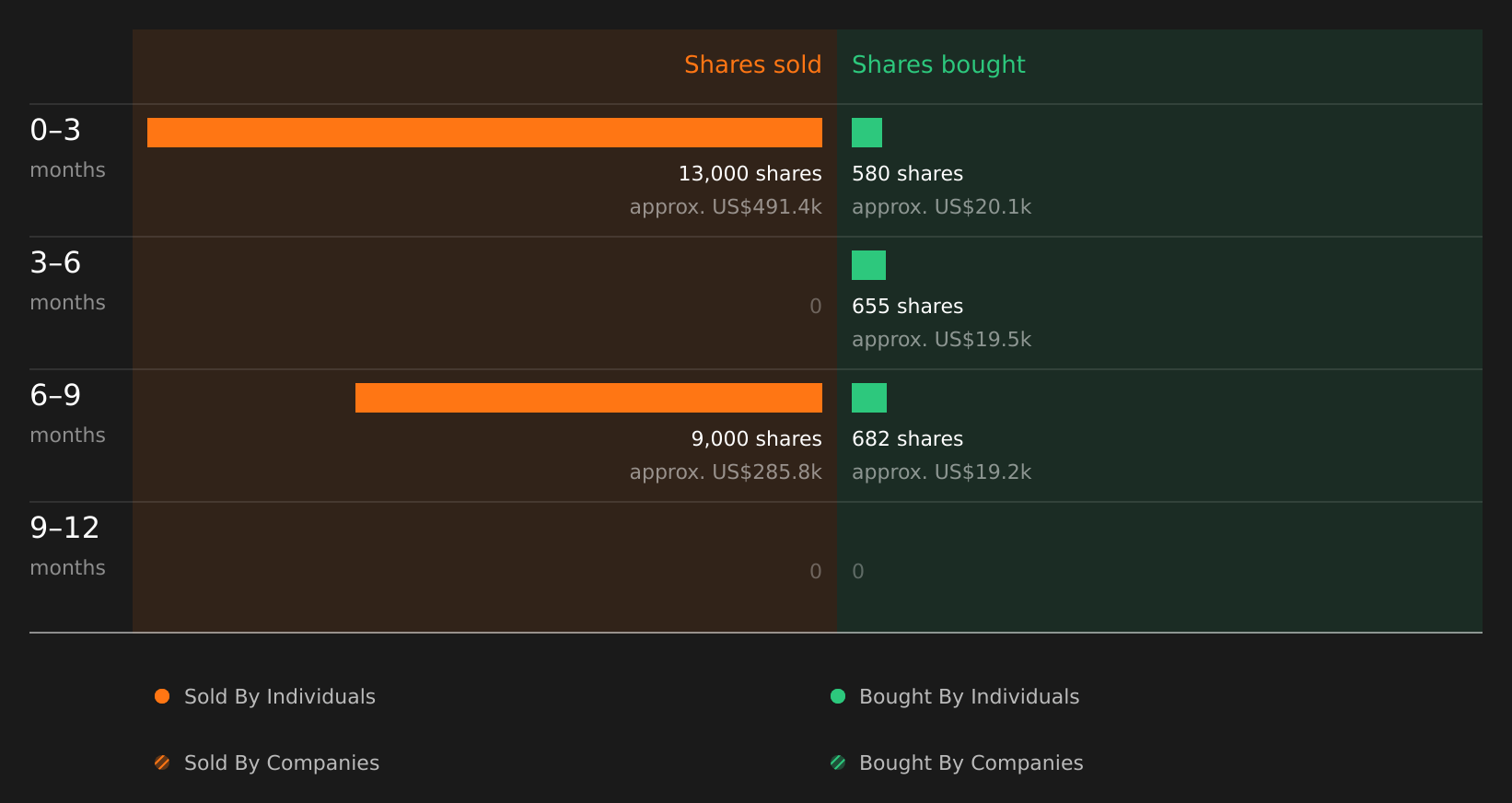Click the approx. US$285.8k amount
1512x803 pixels.
(x=726, y=472)
